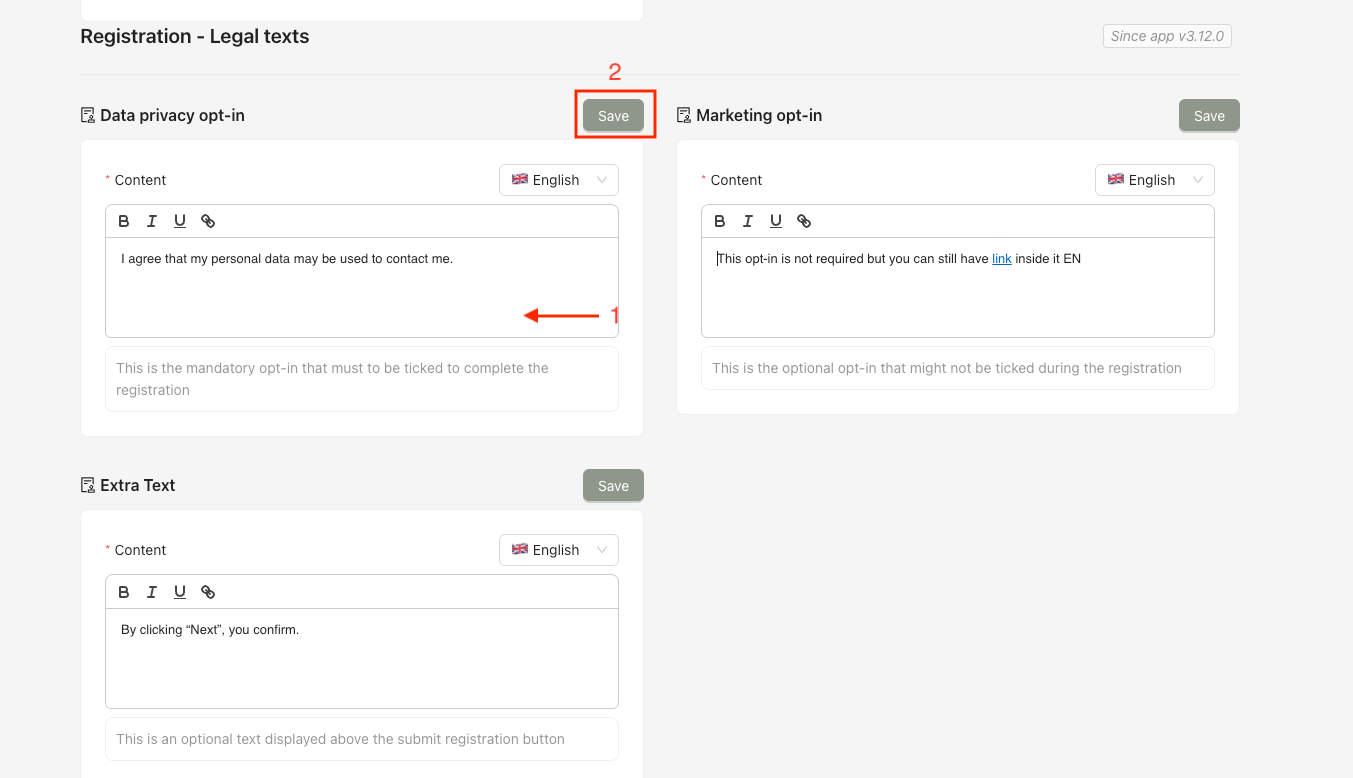This screenshot has width=1353, height=778.
Task: Insert link in Marketing opt-in editor
Action: pyautogui.click(x=804, y=221)
